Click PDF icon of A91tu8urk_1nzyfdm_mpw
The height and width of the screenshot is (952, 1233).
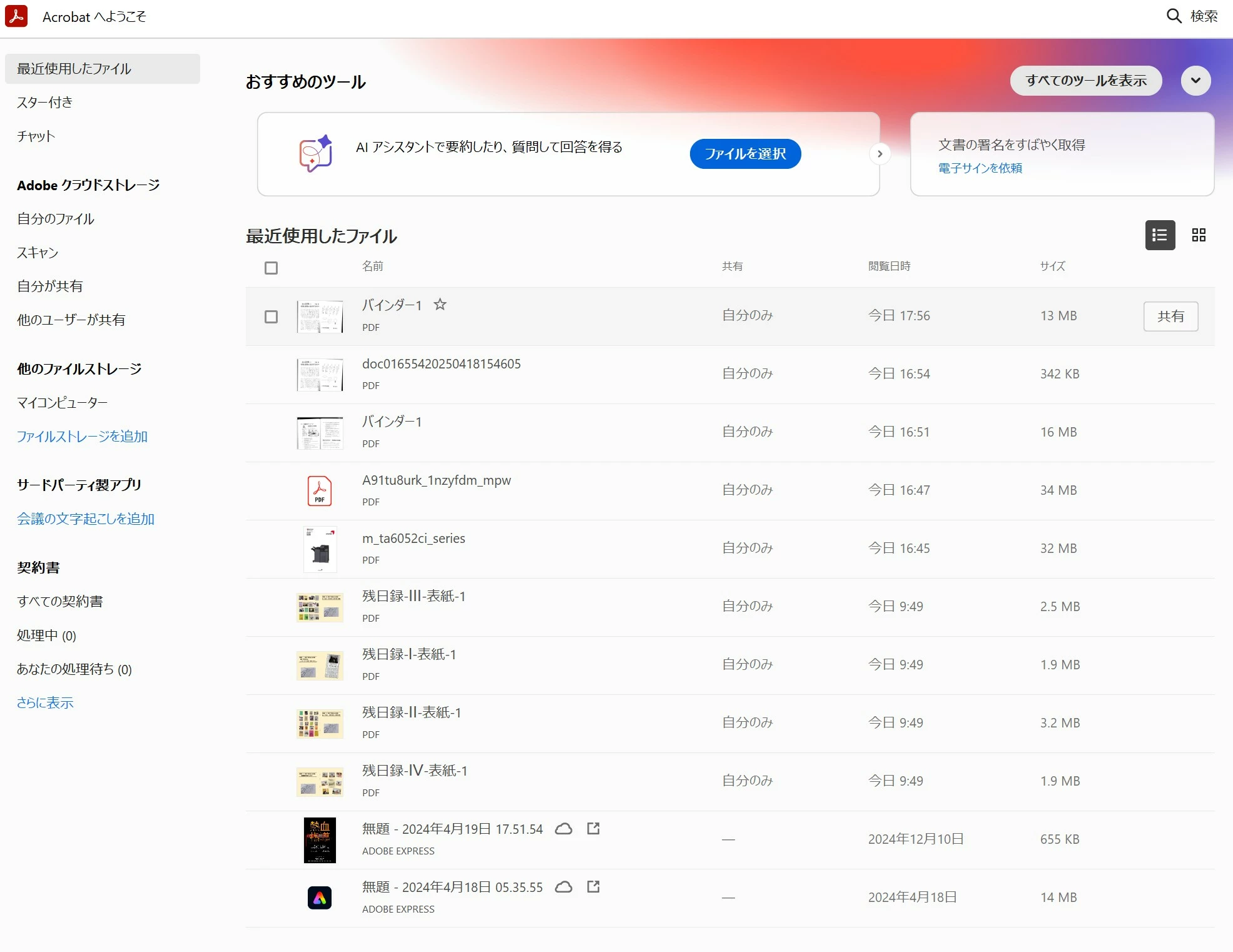click(319, 491)
